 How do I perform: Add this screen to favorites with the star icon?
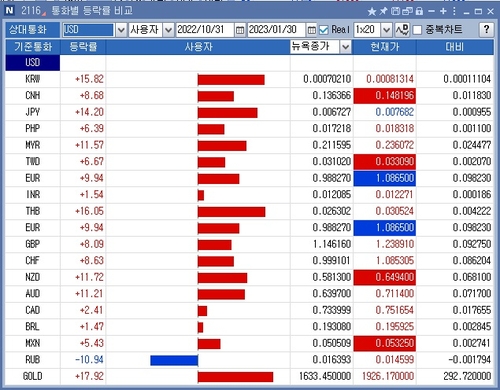click(372, 11)
